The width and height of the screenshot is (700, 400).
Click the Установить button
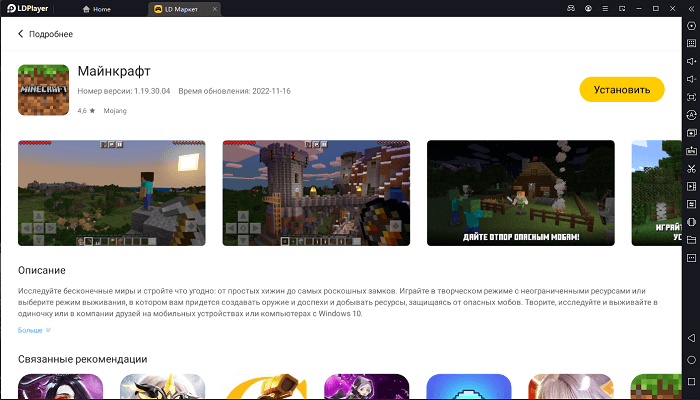pos(622,89)
